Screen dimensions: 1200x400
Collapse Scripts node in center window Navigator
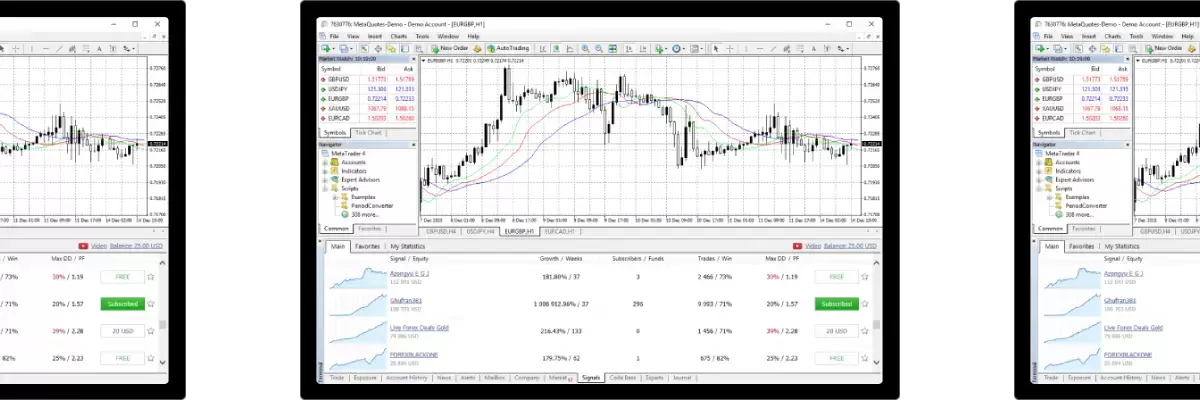pos(325,188)
